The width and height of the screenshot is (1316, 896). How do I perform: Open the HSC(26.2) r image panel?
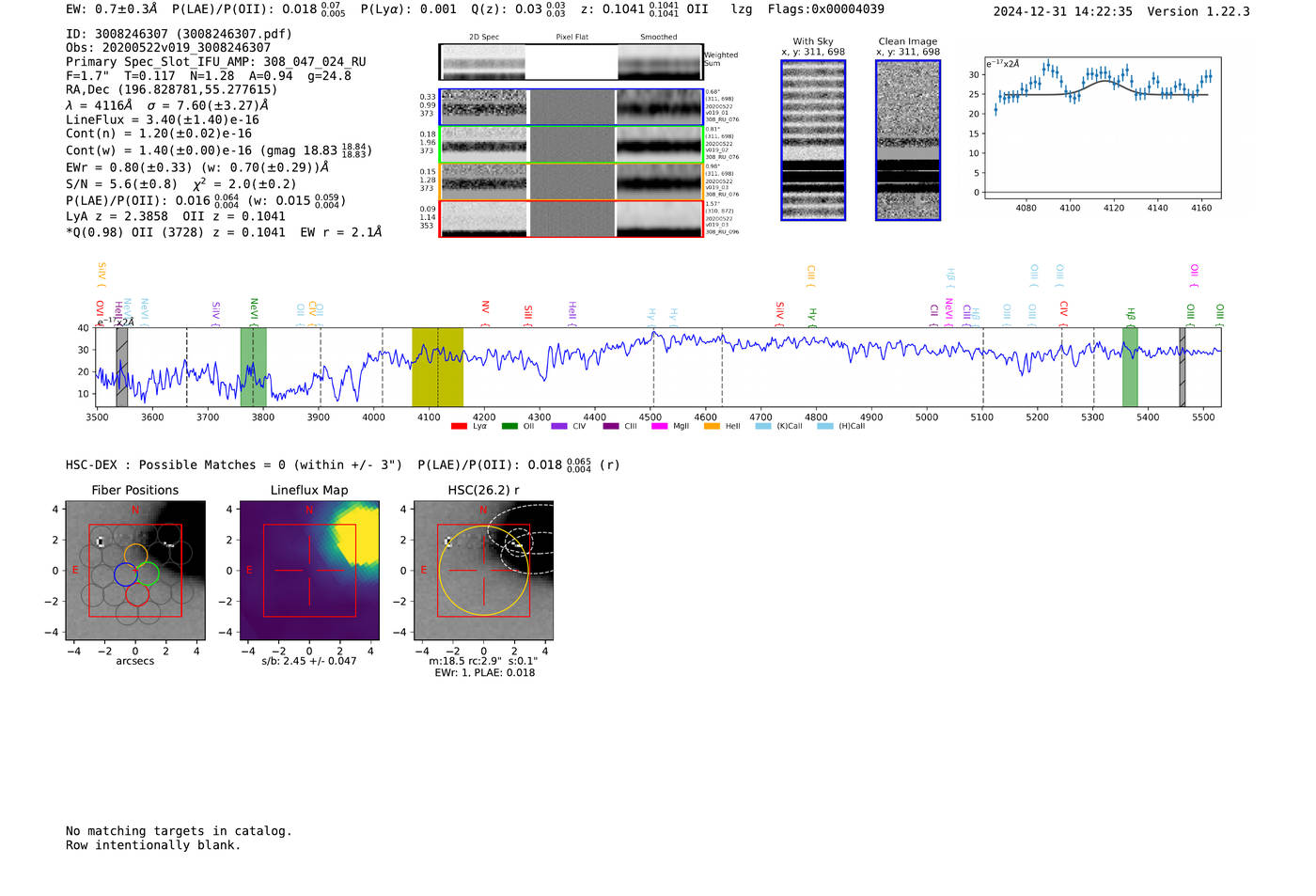coord(484,571)
